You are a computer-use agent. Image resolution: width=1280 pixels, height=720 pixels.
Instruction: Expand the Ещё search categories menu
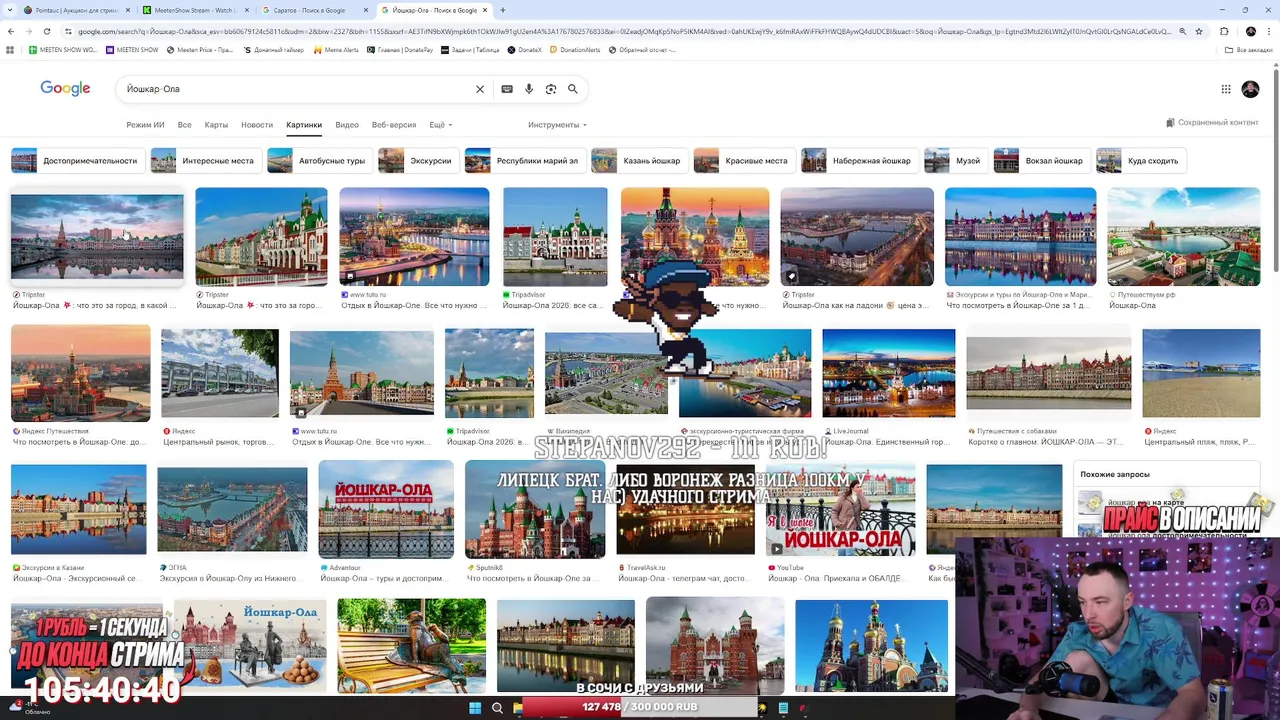click(x=441, y=125)
